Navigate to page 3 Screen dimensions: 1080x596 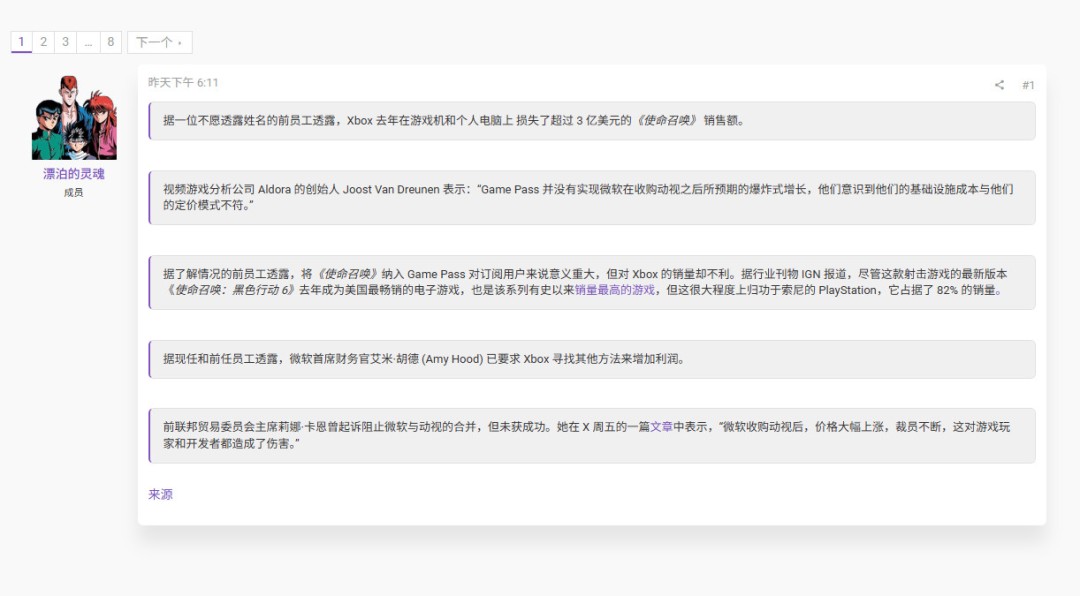(65, 42)
